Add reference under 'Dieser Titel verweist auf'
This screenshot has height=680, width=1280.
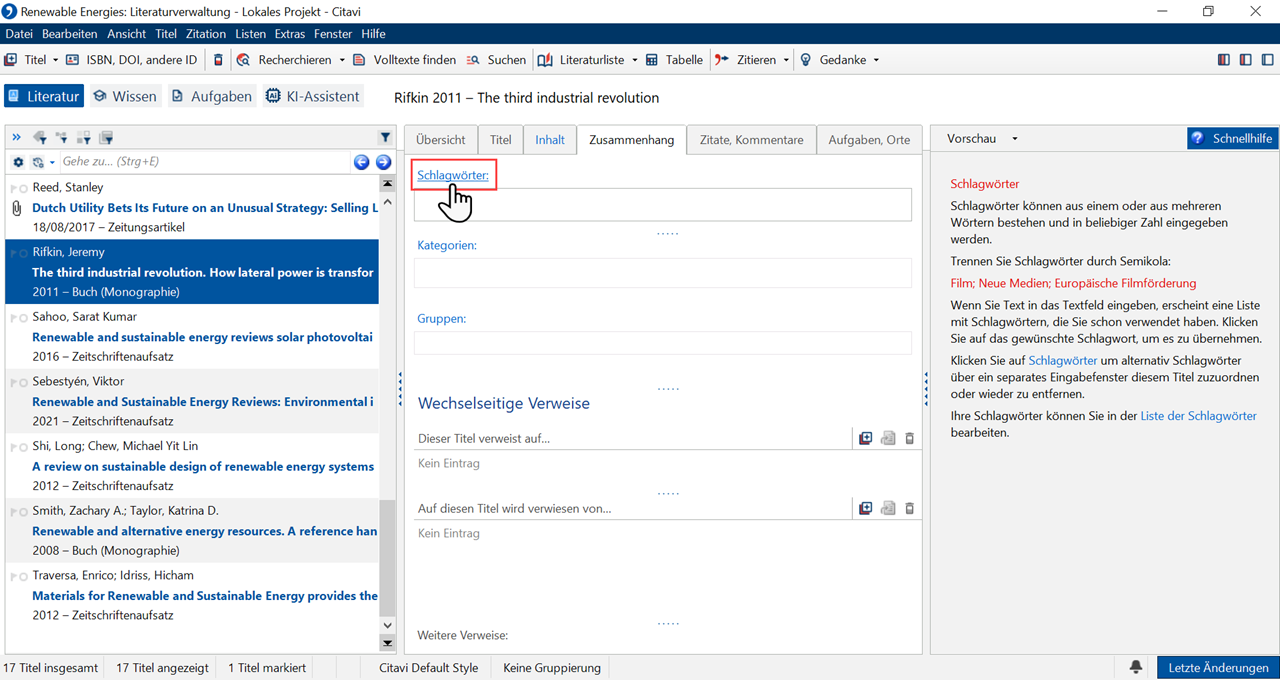pos(866,438)
